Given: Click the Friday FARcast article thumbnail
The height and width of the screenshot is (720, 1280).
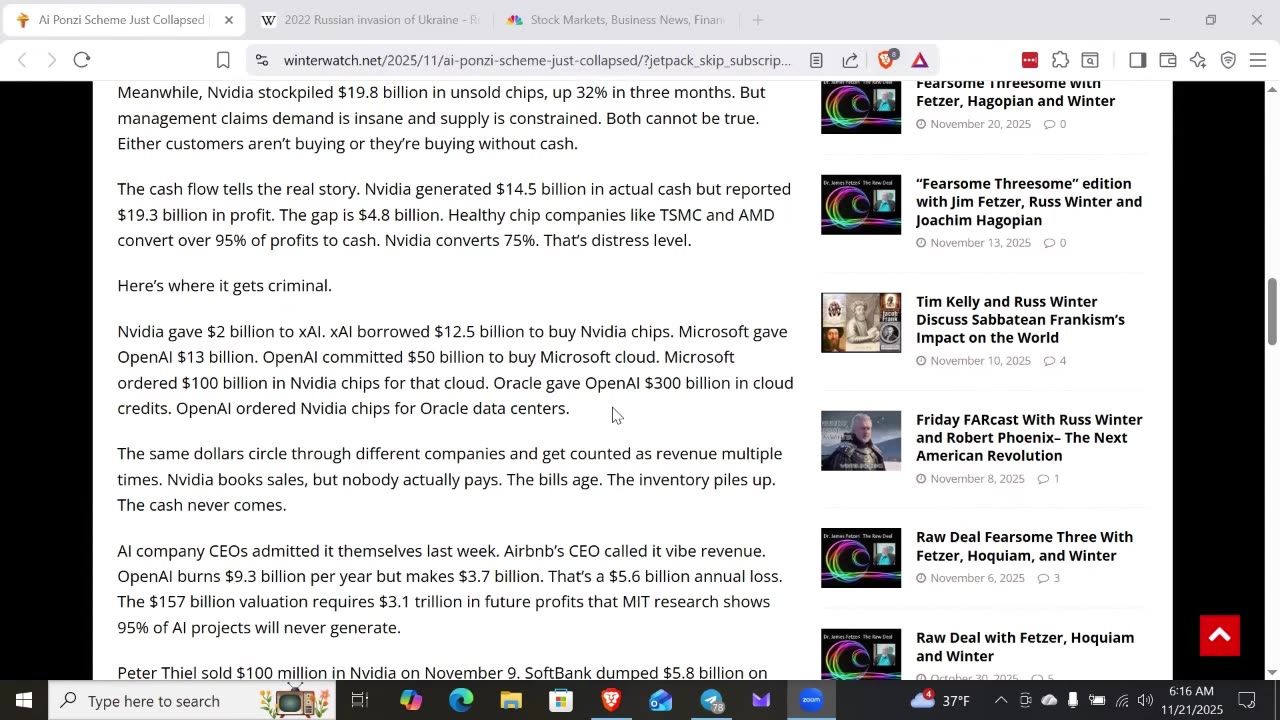Looking at the screenshot, I should tap(861, 441).
